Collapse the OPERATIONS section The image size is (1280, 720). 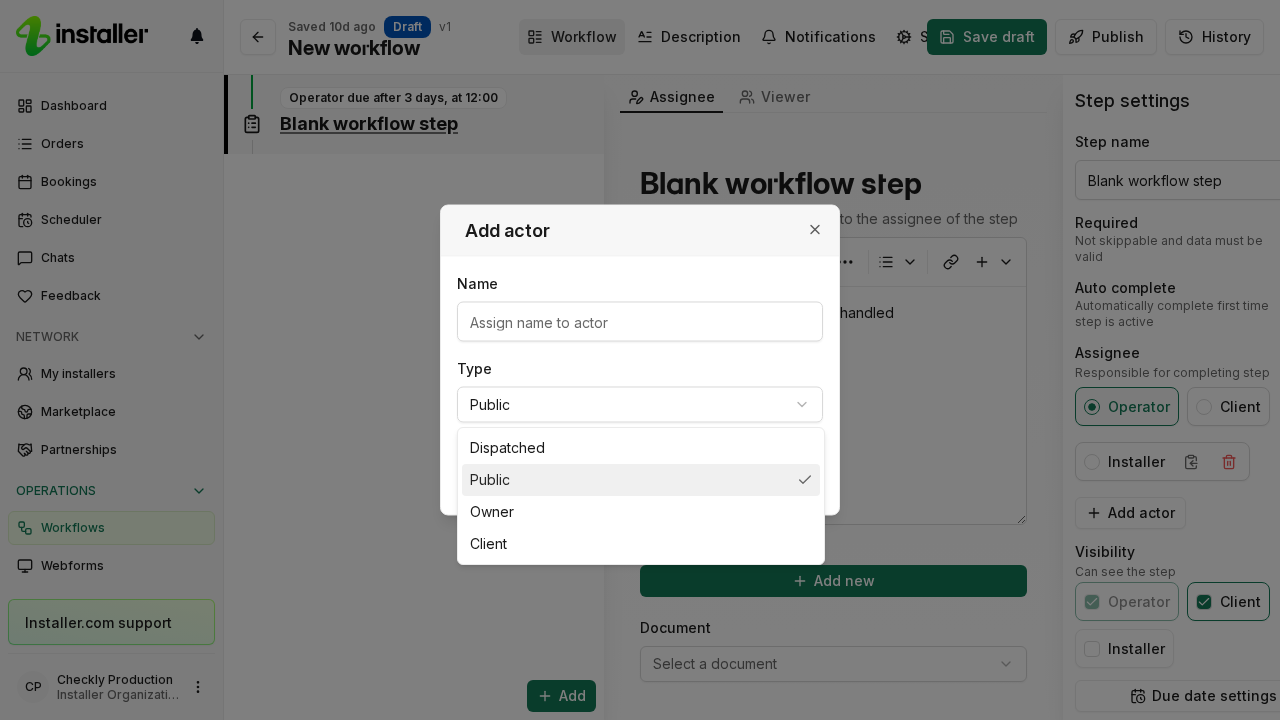[199, 491]
